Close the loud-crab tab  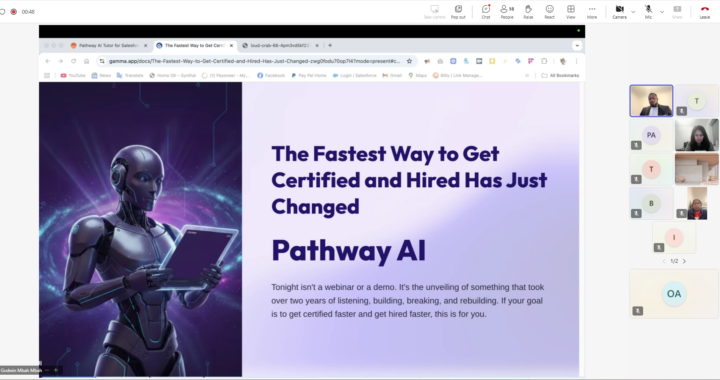[x=317, y=45]
